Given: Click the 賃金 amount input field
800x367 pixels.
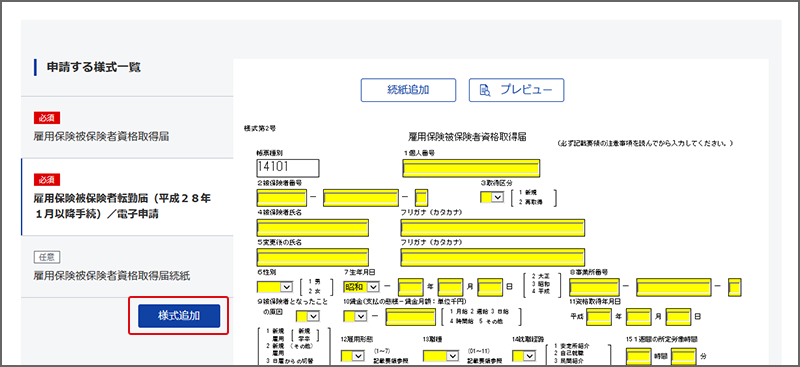Looking at the screenshot, I should pyautogui.click(x=410, y=317).
